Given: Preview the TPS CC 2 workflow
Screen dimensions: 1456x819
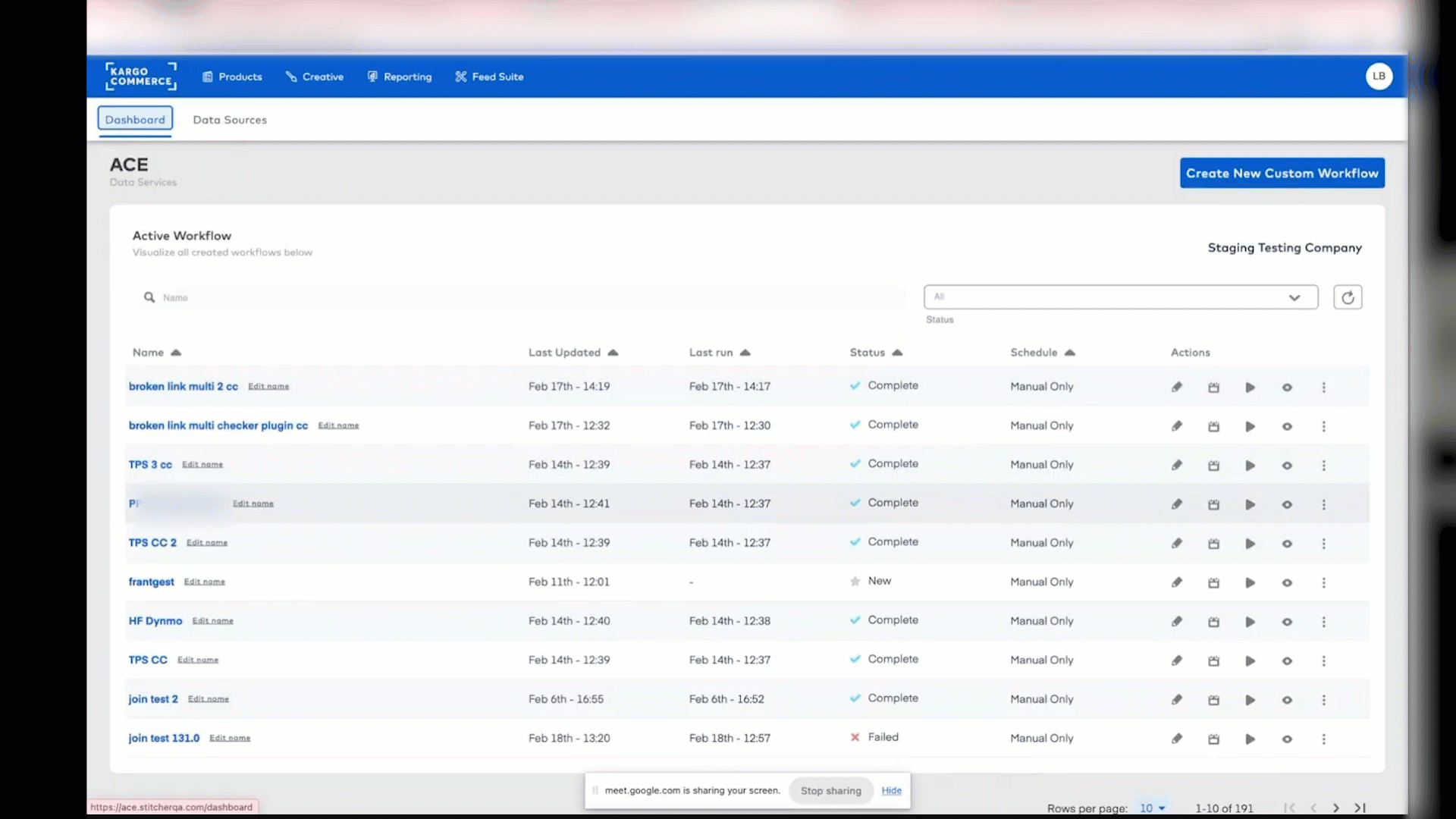Looking at the screenshot, I should (x=1287, y=544).
